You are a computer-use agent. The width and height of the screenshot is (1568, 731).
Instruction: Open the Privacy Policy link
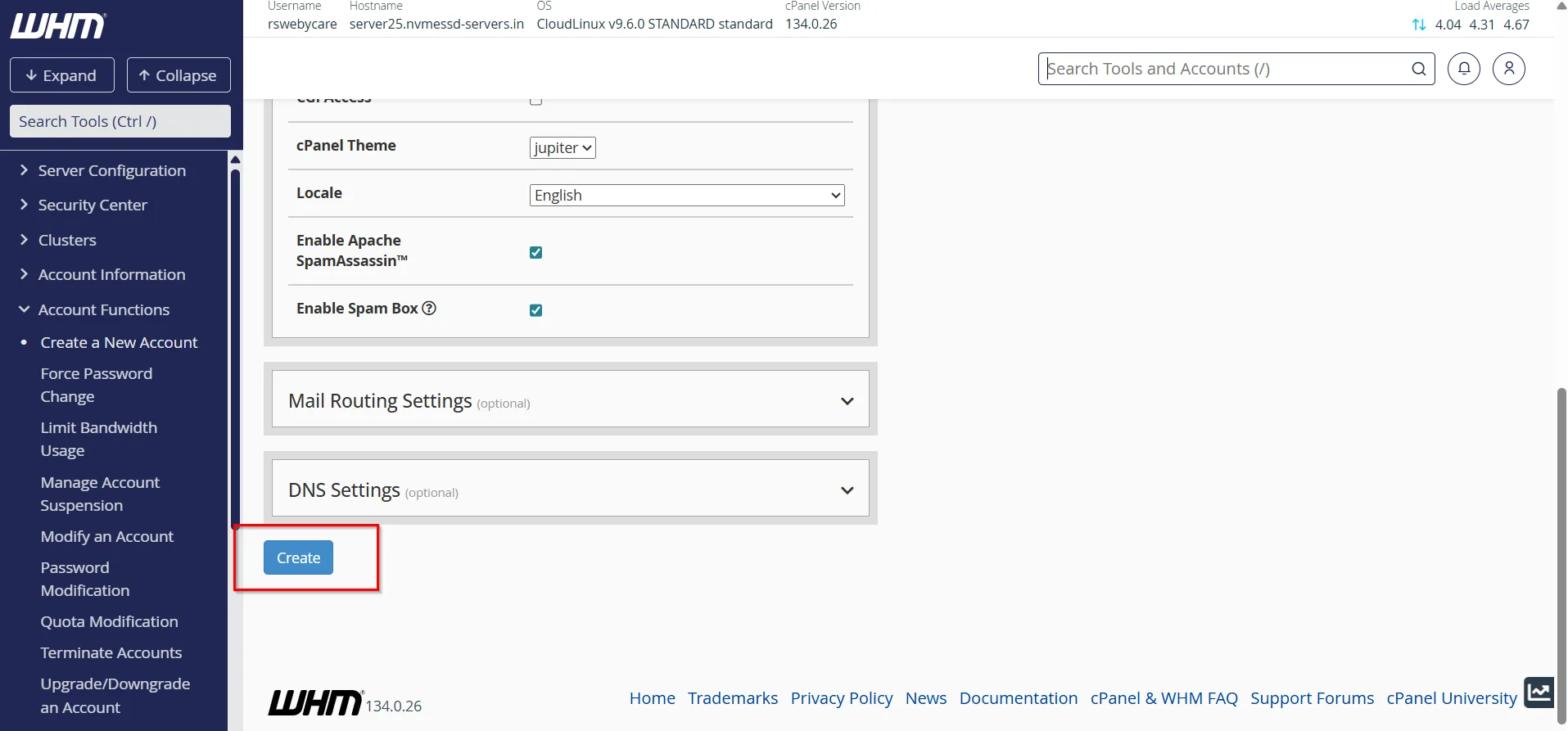tap(842, 698)
